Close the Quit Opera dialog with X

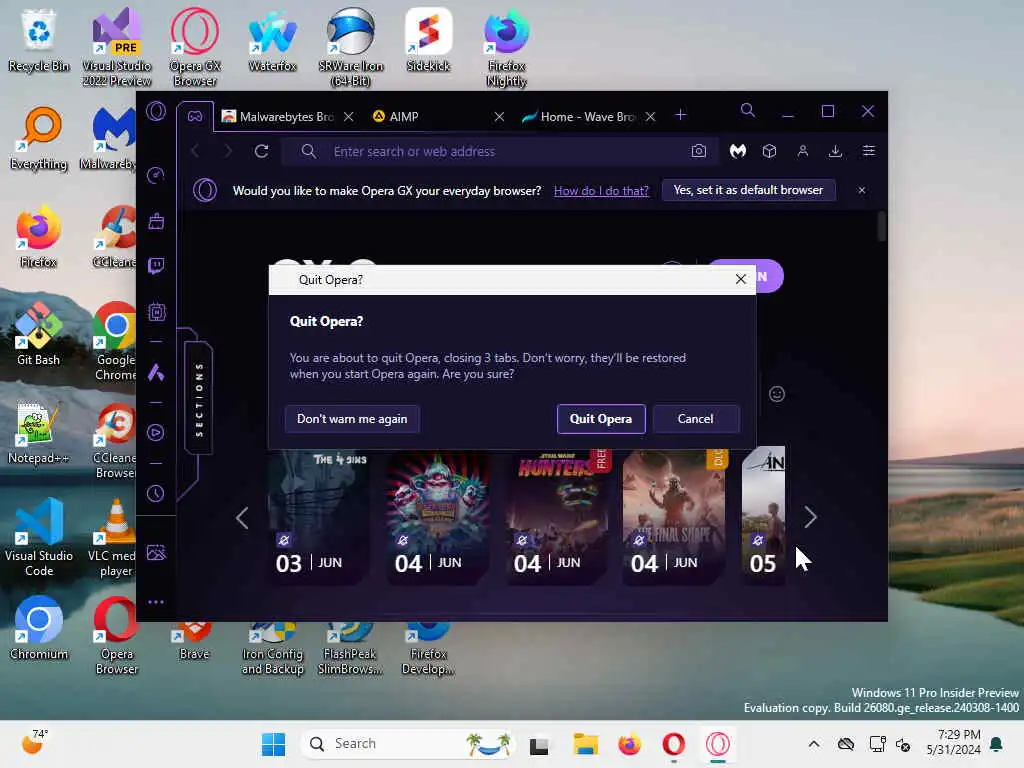click(x=741, y=280)
